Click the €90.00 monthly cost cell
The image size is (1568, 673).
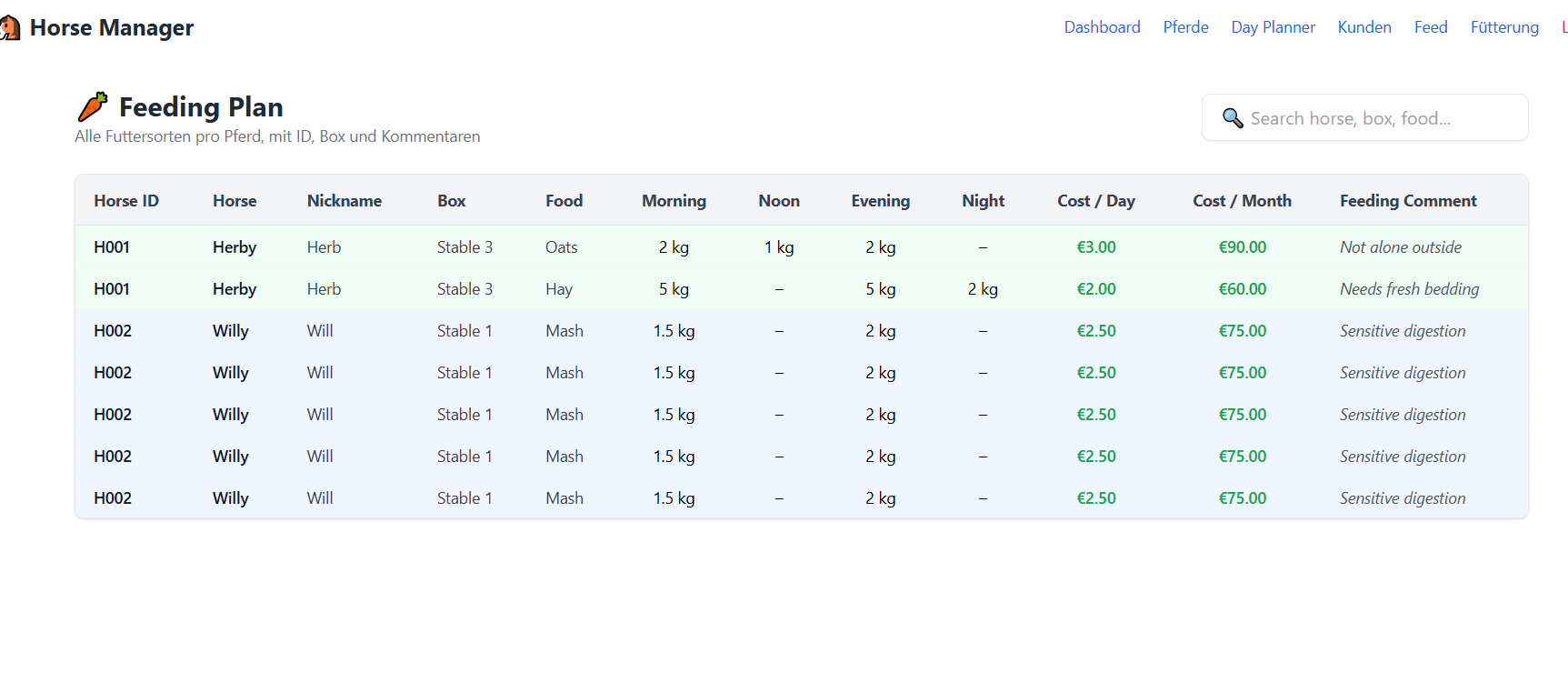1242,247
